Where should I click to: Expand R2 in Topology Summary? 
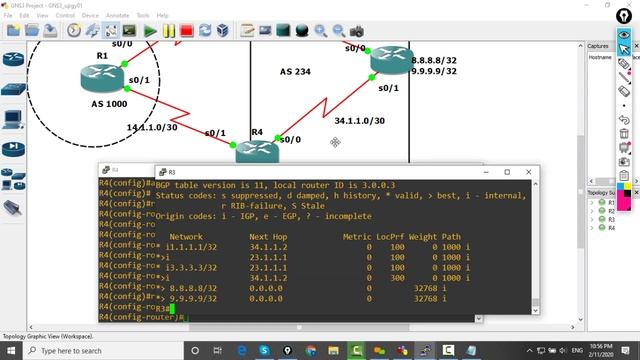pyautogui.click(x=592, y=211)
